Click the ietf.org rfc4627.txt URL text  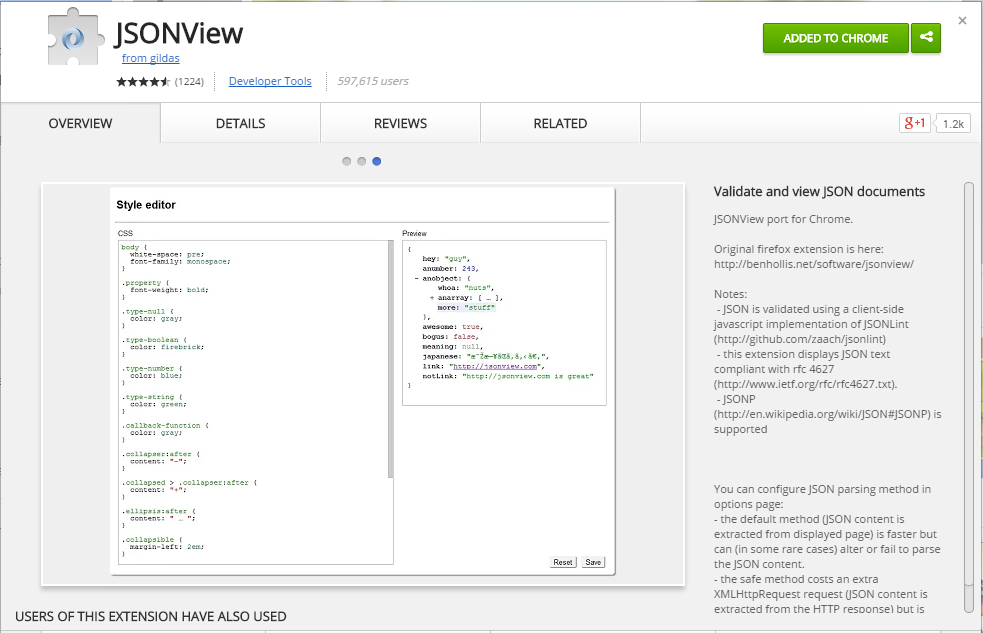(x=806, y=385)
